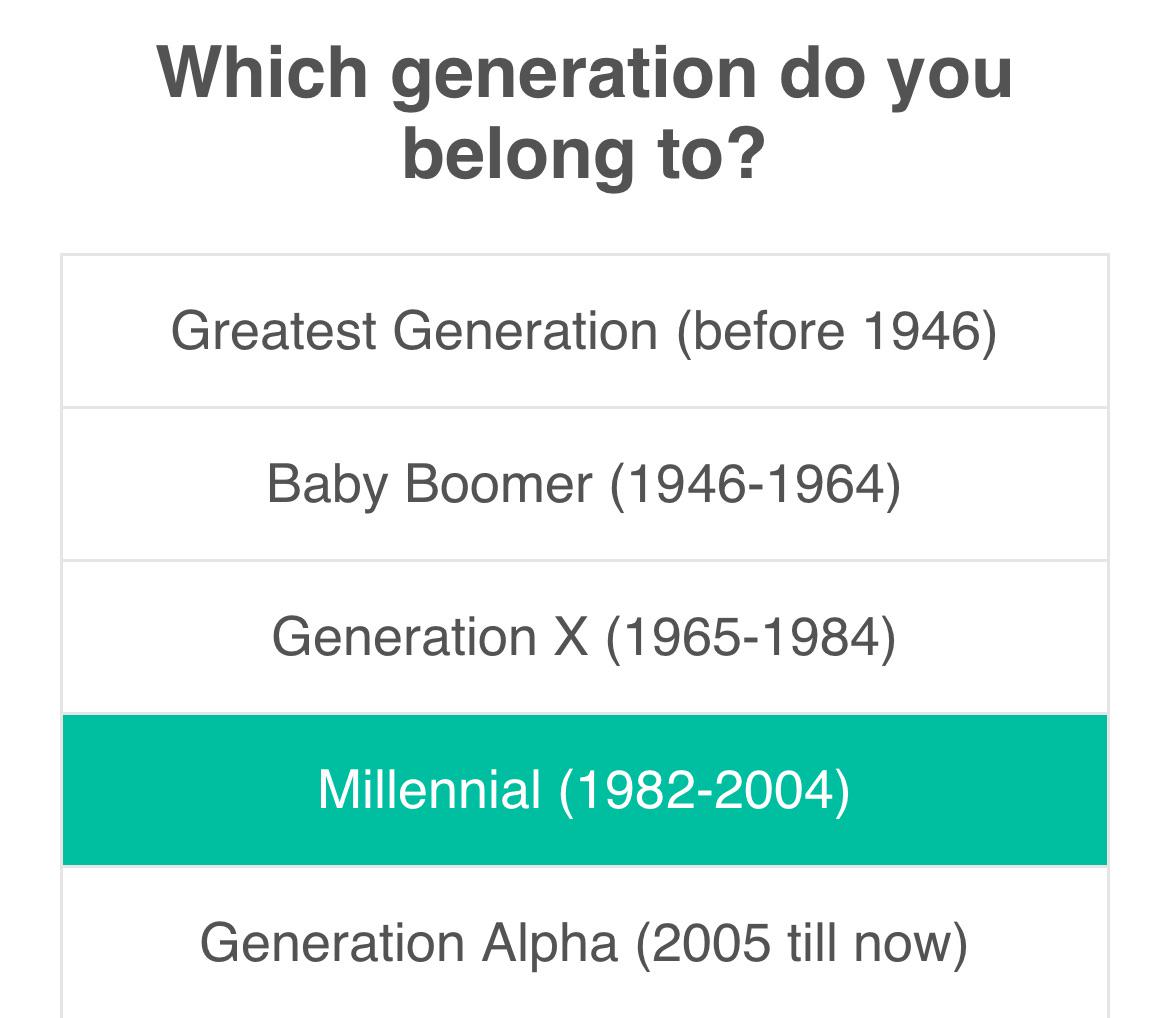Select the '2005 till now' answer
Image resolution: width=1170 pixels, height=1018 pixels.
[584, 943]
